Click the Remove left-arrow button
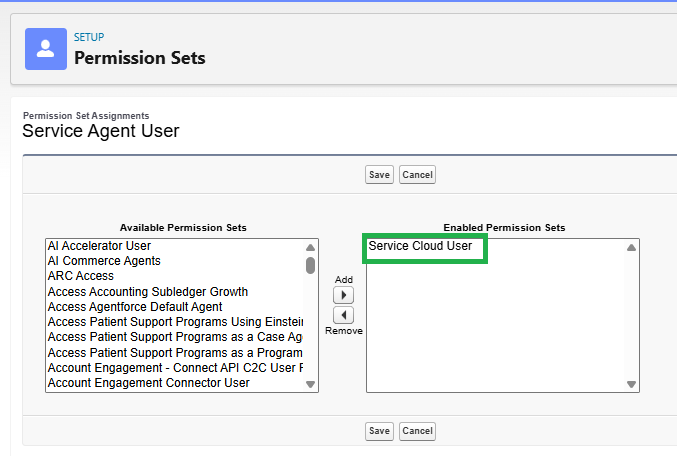This screenshot has width=677, height=456. tap(344, 315)
